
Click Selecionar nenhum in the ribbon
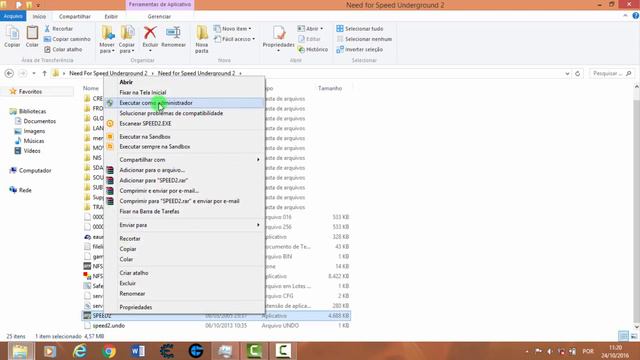(364, 39)
